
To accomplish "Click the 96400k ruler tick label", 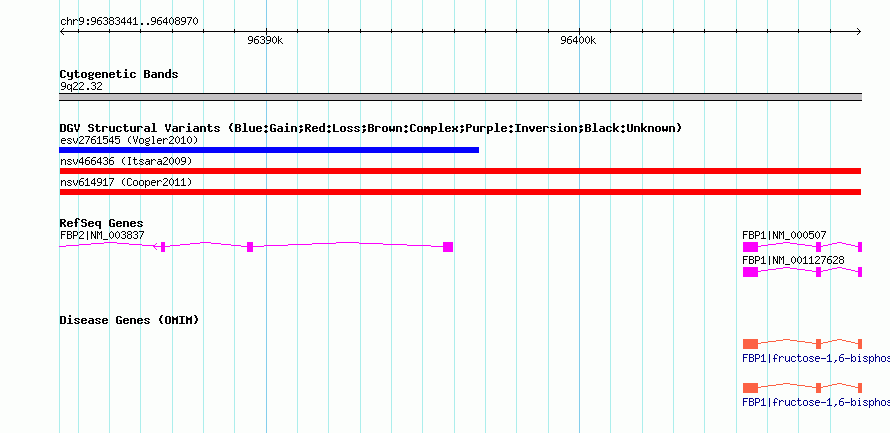I will pos(578,41).
